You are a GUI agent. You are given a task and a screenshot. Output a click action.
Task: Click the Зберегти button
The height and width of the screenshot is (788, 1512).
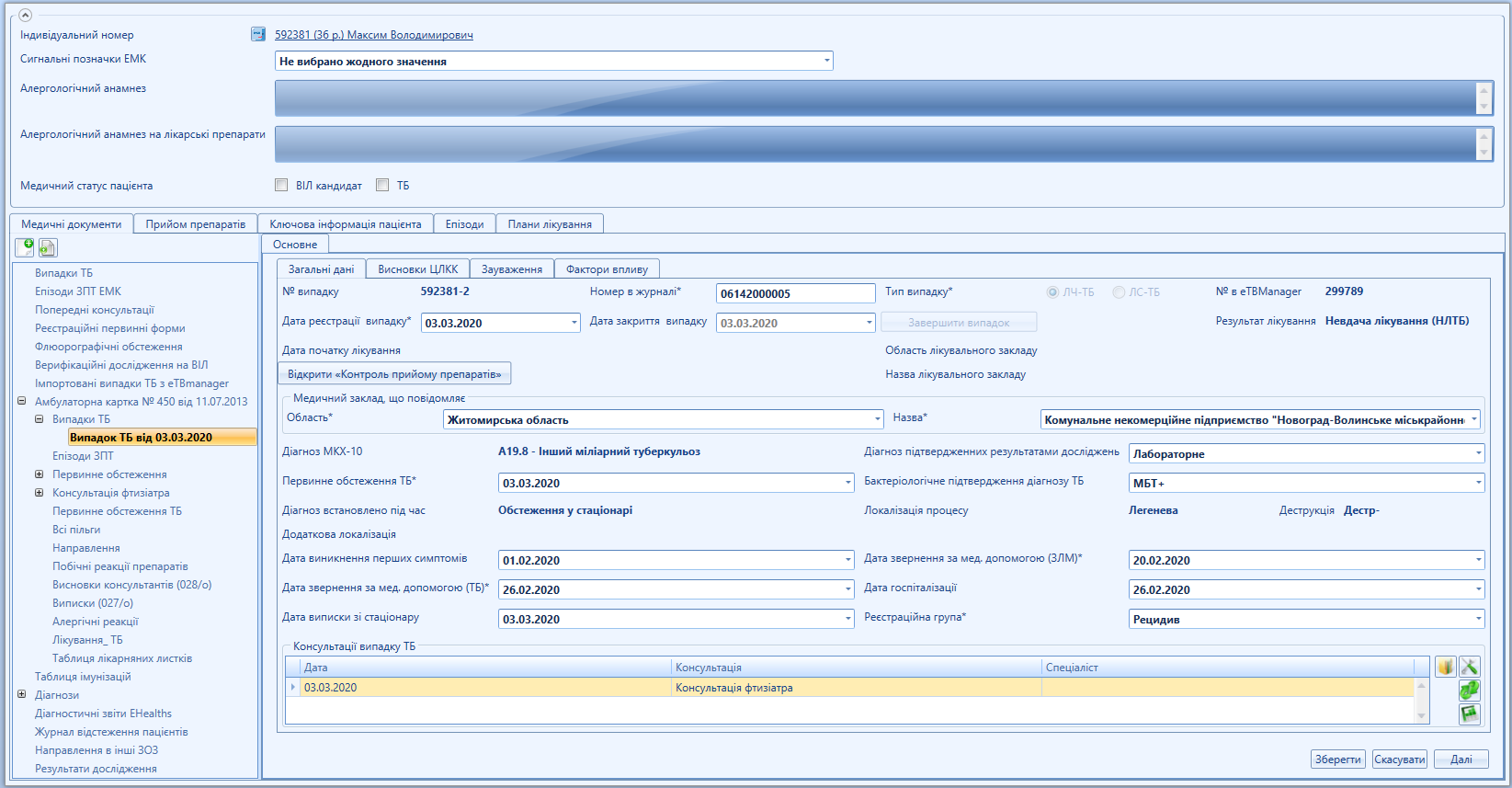pos(1337,759)
